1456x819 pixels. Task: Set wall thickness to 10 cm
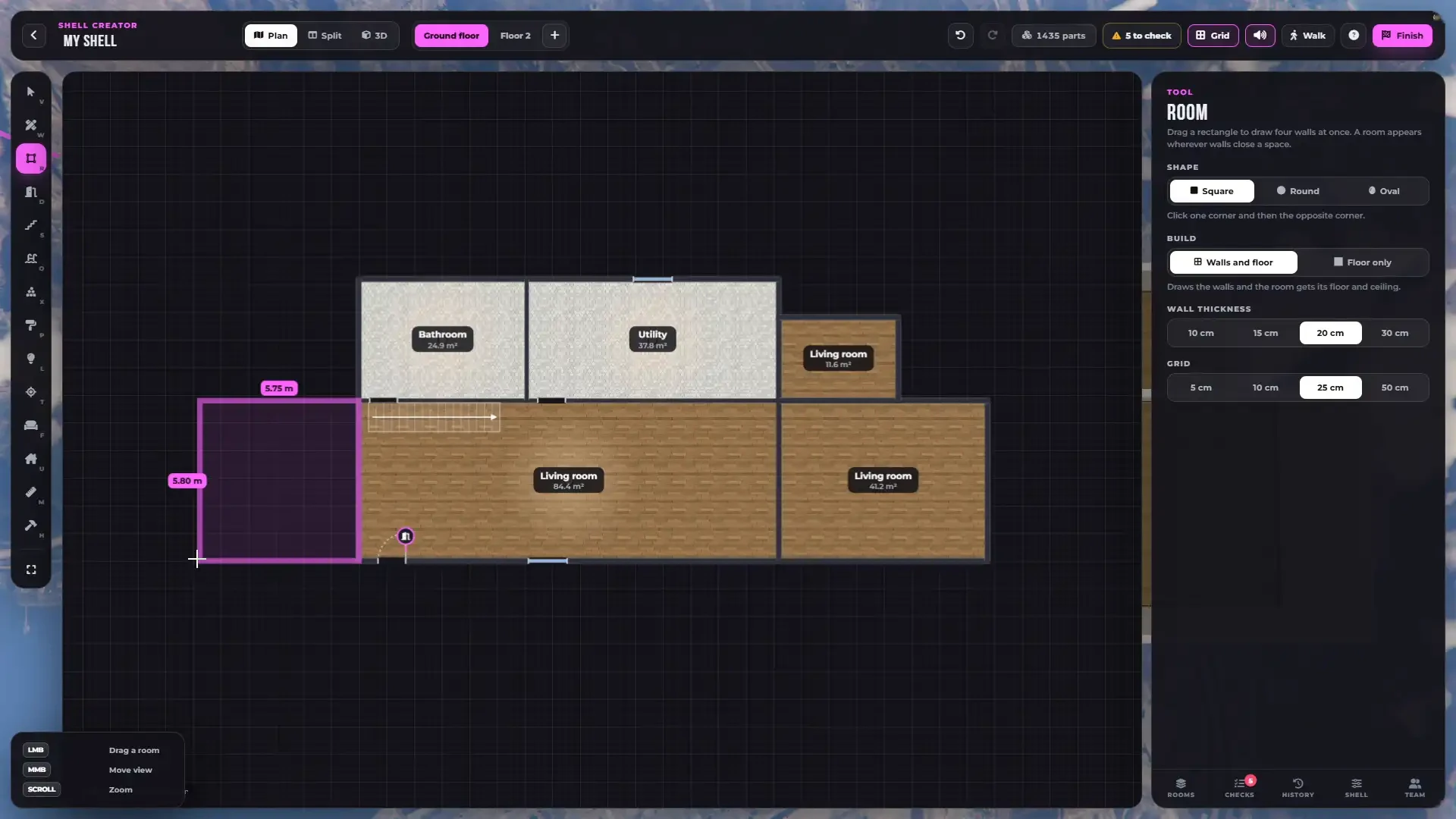click(x=1200, y=333)
